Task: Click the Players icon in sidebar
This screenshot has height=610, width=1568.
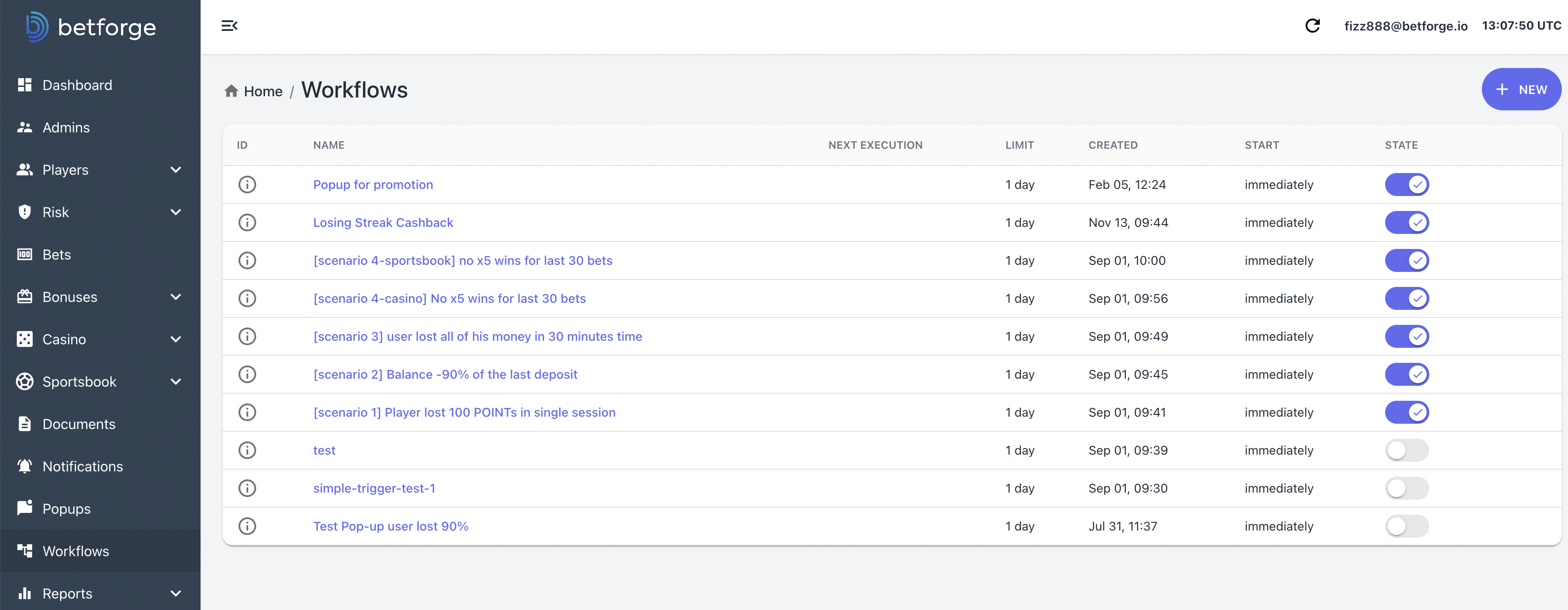Action: pyautogui.click(x=24, y=169)
